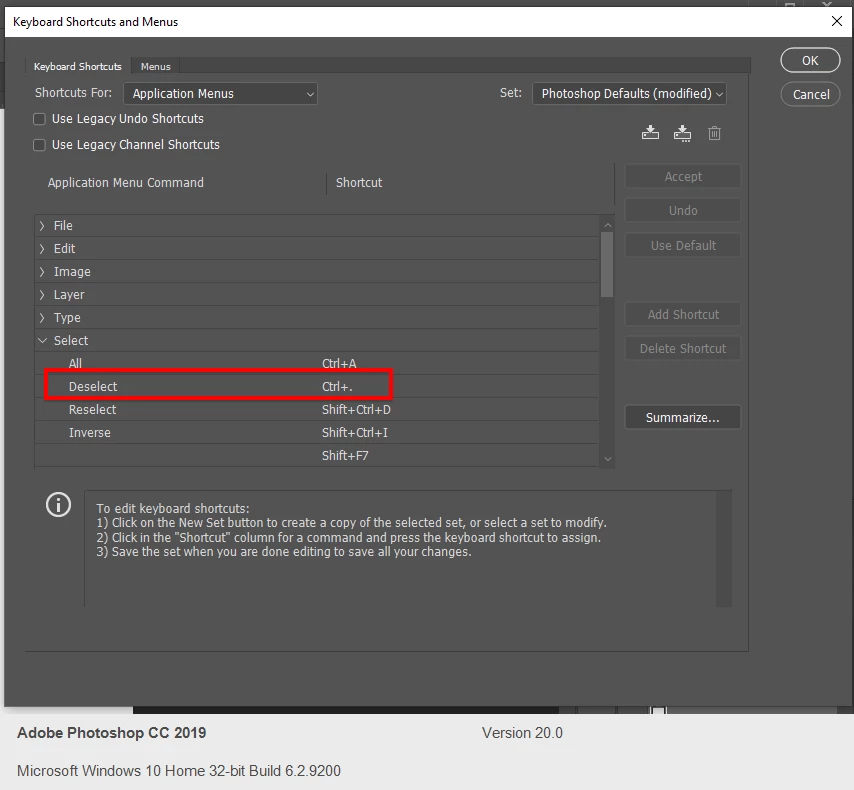Click the trash icon to delete shortcut set
The image size is (854, 790).
[x=715, y=133]
